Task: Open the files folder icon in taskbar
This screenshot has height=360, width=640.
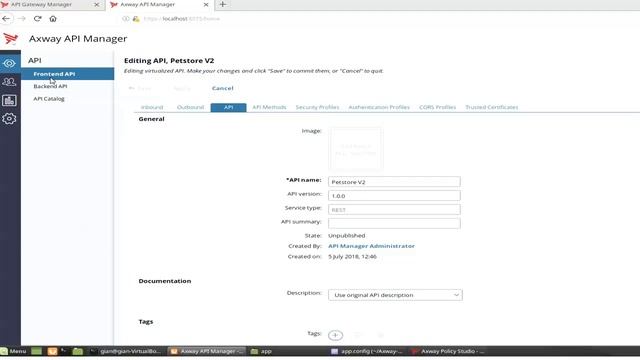Action: [78, 351]
